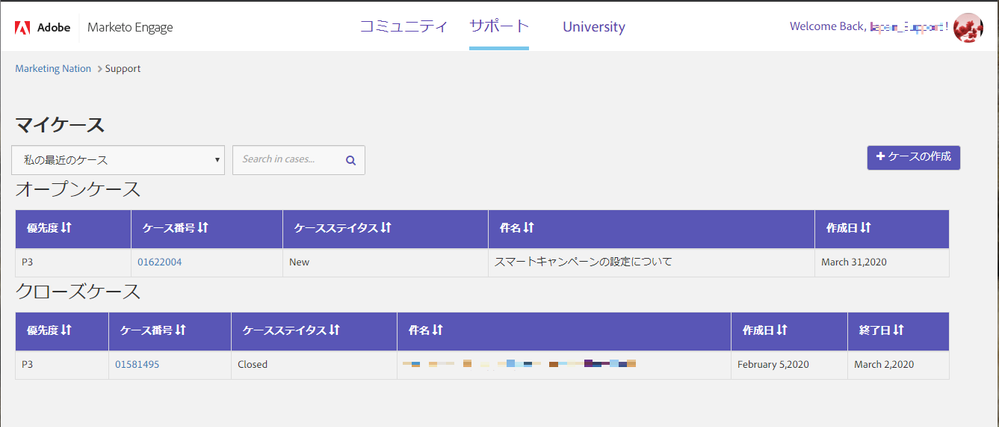Click the マイケース heading
999x427 pixels.
[59, 125]
